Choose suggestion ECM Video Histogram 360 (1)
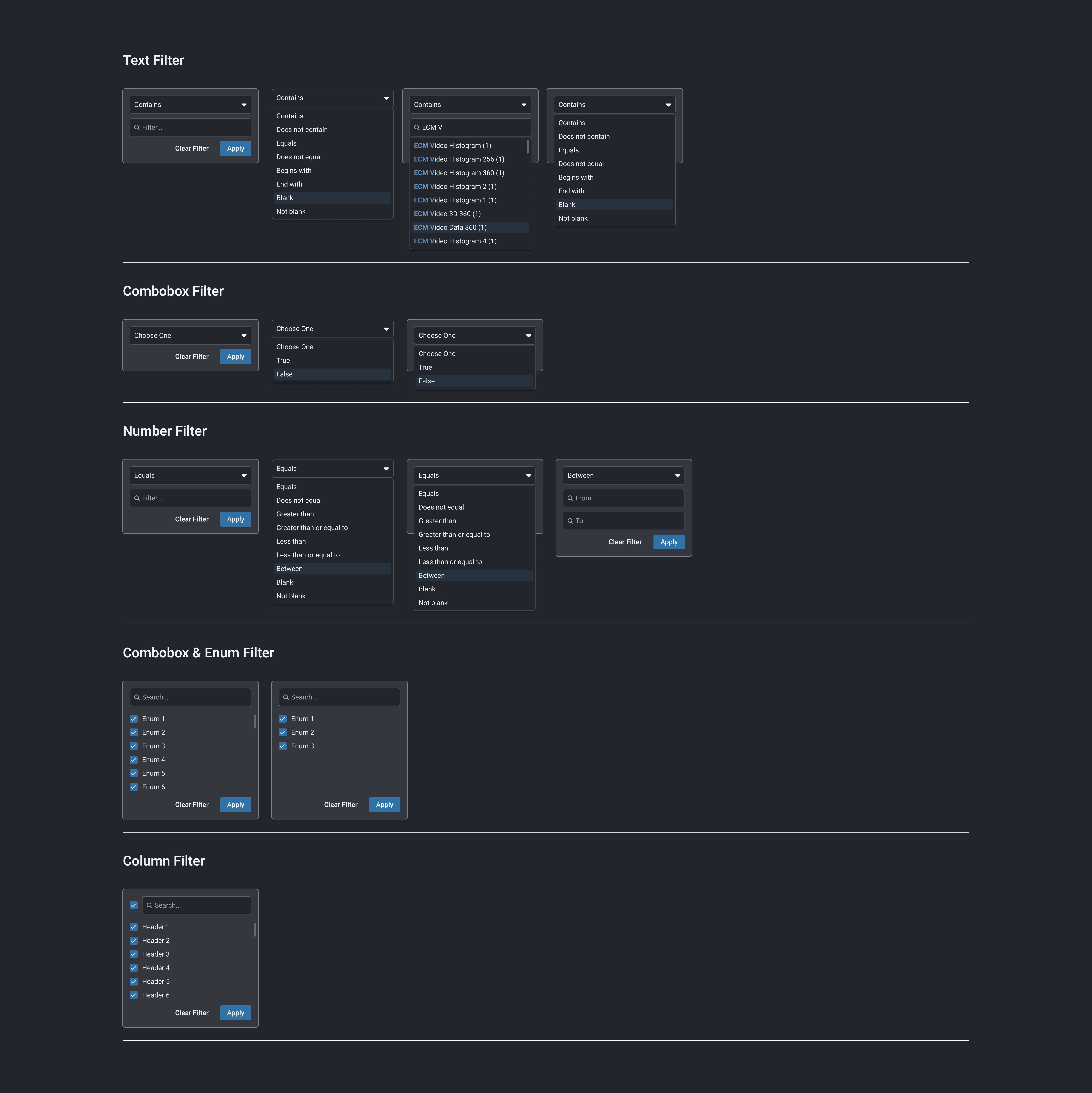This screenshot has height=1093, width=1092. pos(470,173)
